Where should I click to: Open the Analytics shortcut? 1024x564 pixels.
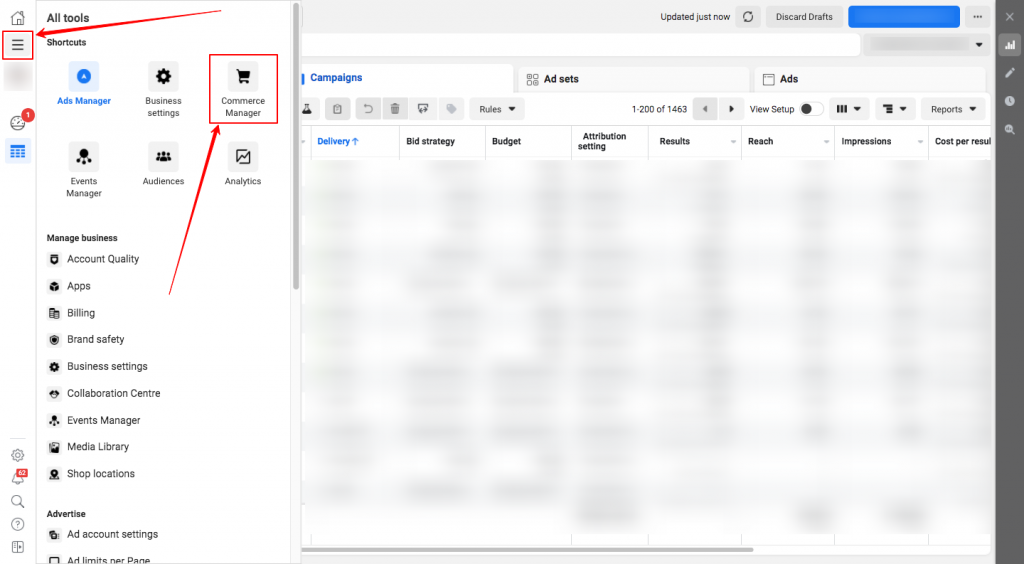point(242,156)
